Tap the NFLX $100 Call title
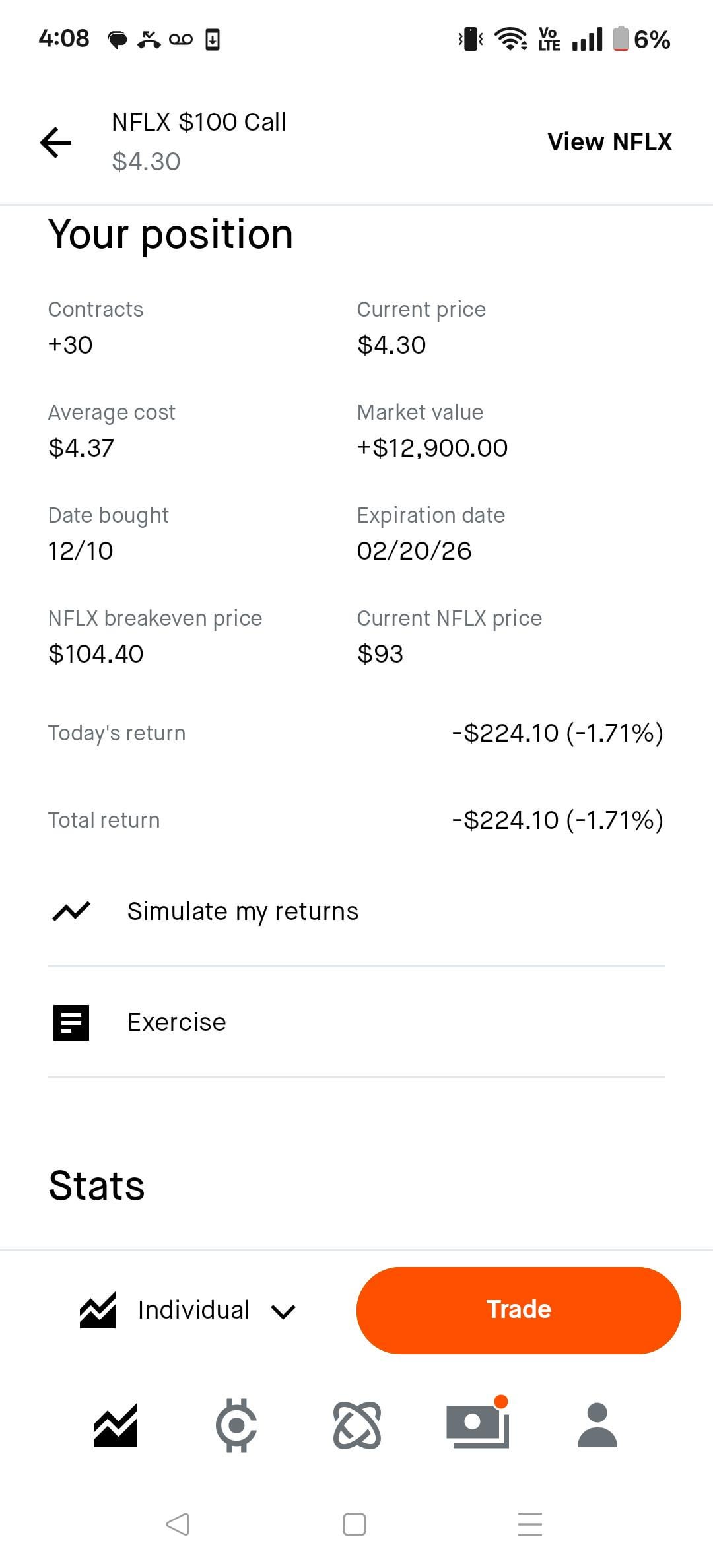Image resolution: width=713 pixels, height=1568 pixels. click(199, 122)
